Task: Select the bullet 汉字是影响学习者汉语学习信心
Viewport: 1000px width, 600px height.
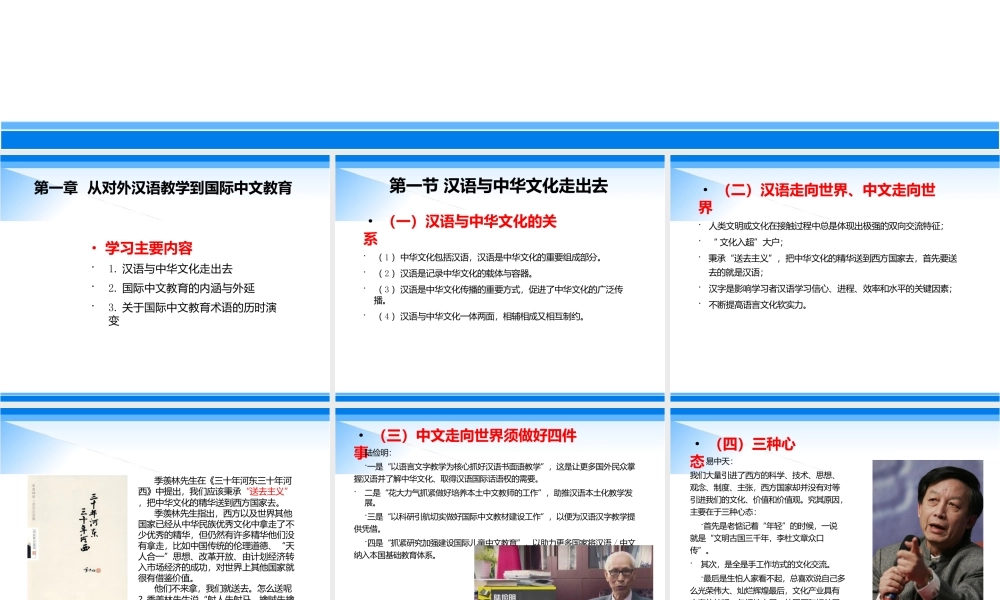Action: click(x=830, y=289)
